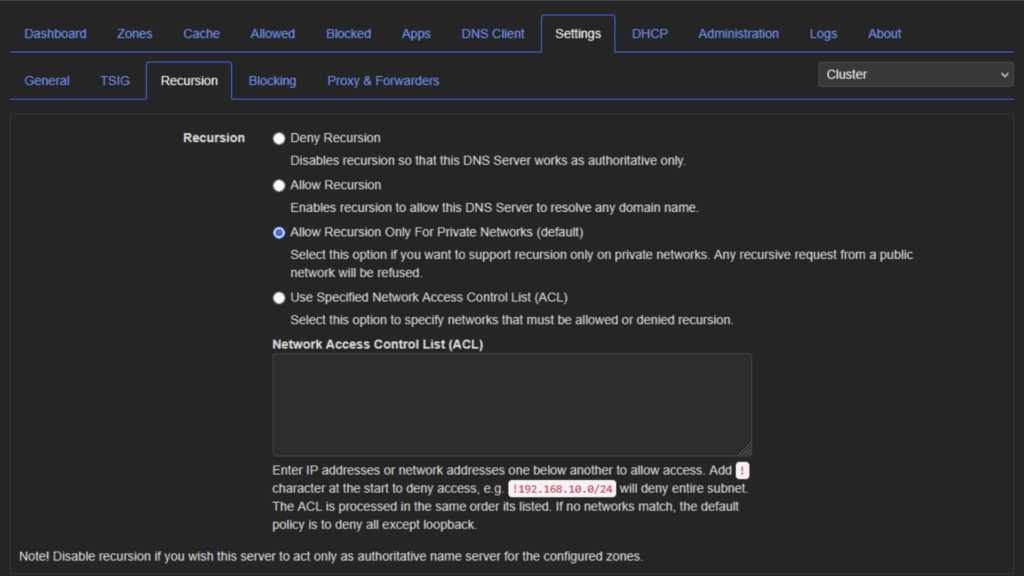Image resolution: width=1024 pixels, height=576 pixels.
Task: Click the Network Access Control List (ACL) label
Action: coord(377,344)
